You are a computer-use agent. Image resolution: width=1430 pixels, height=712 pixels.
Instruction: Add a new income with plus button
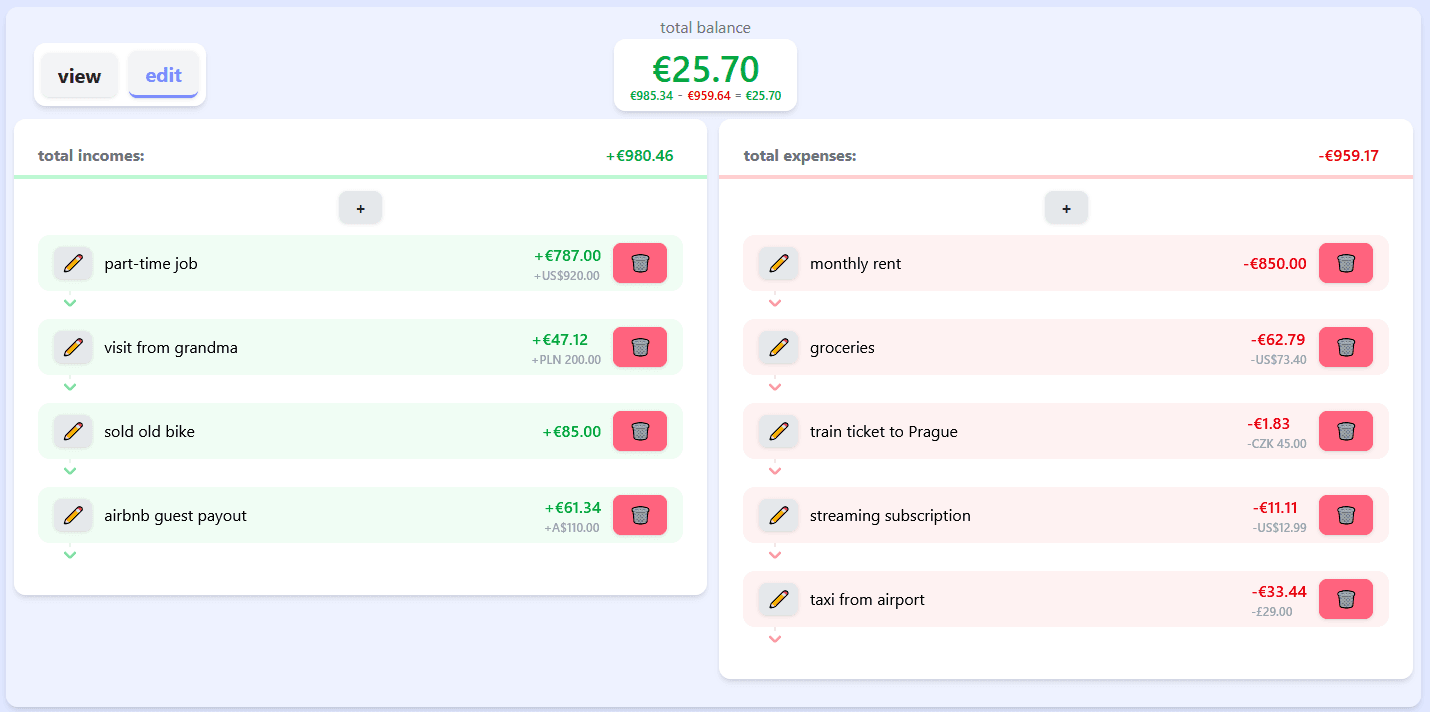pos(360,208)
